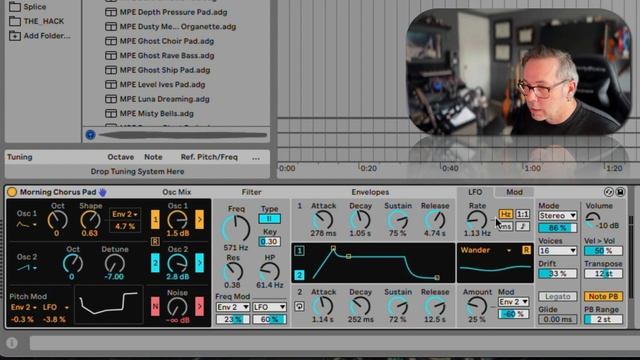
Task: Click the Pitch Mod -3.8 % amount
Action: tap(54, 319)
